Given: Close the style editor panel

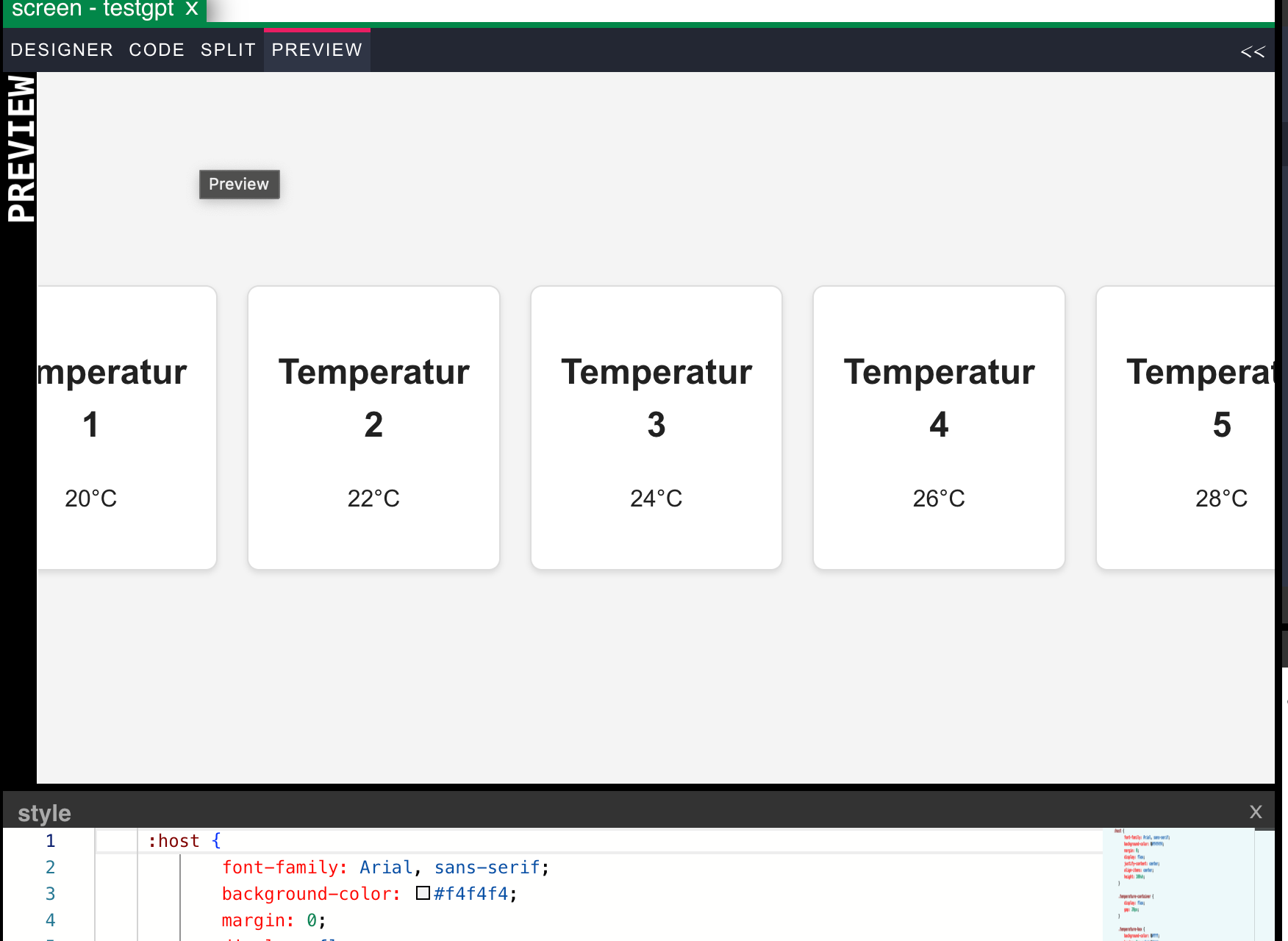Looking at the screenshot, I should 1256,812.
